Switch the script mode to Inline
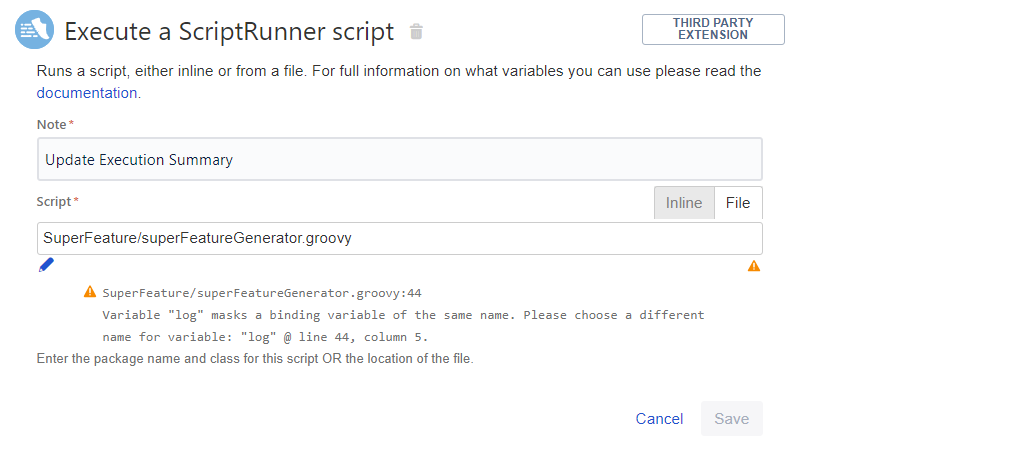 click(684, 203)
